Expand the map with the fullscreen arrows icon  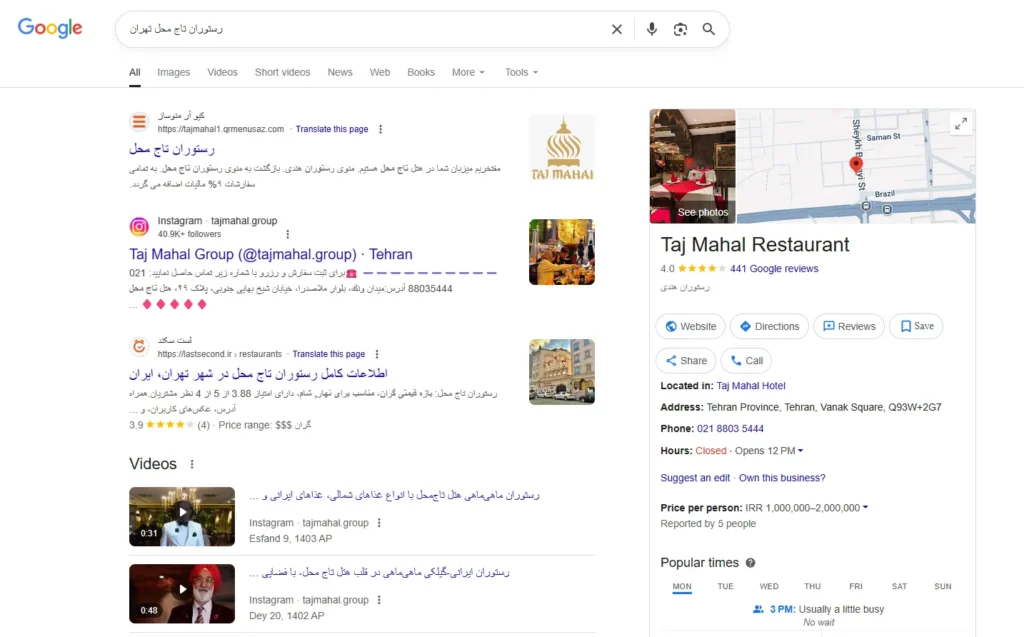960,123
